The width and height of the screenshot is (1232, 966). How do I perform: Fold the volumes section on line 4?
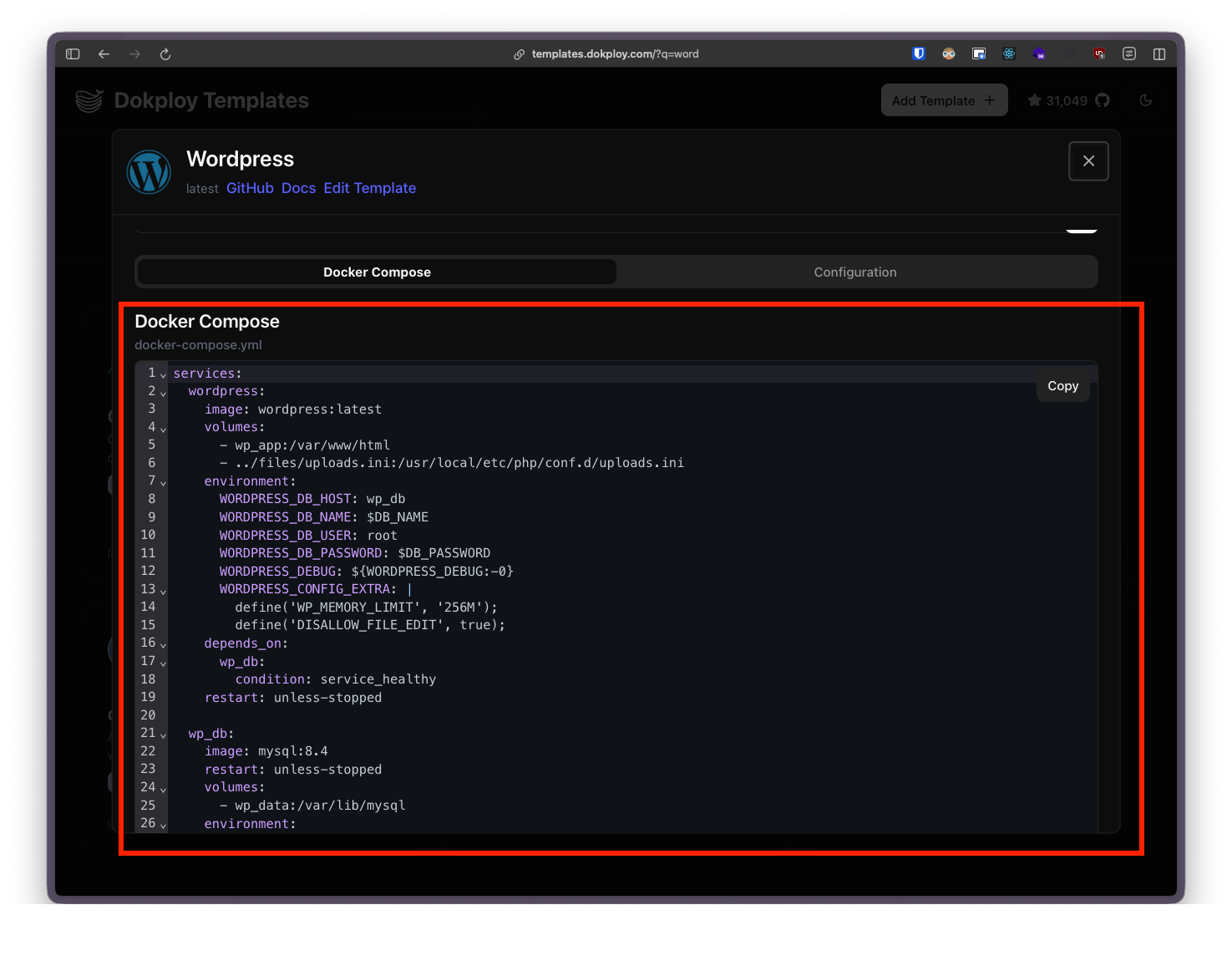coord(164,429)
